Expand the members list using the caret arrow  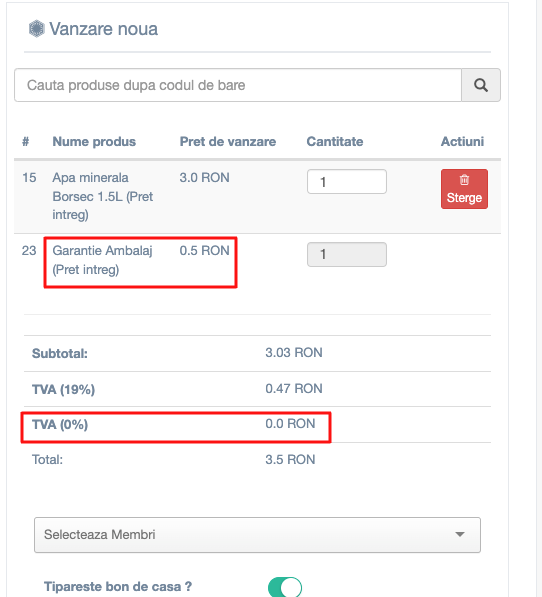(x=460, y=535)
